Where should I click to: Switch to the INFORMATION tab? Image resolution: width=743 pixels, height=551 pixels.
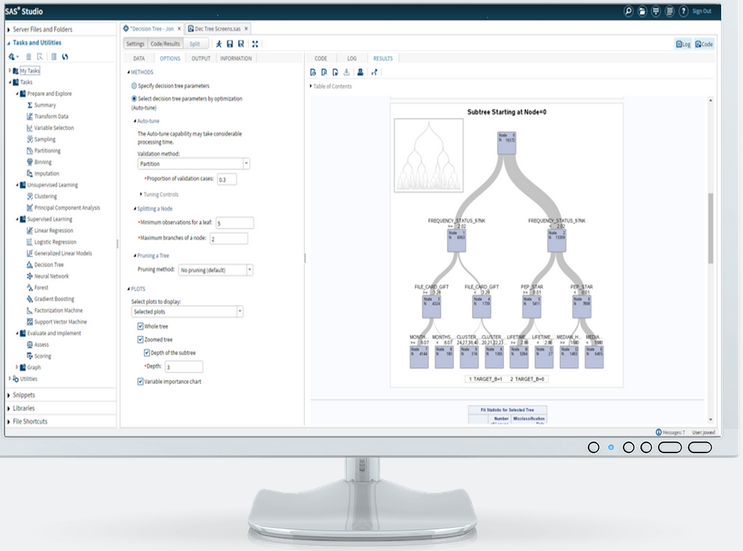(236, 58)
